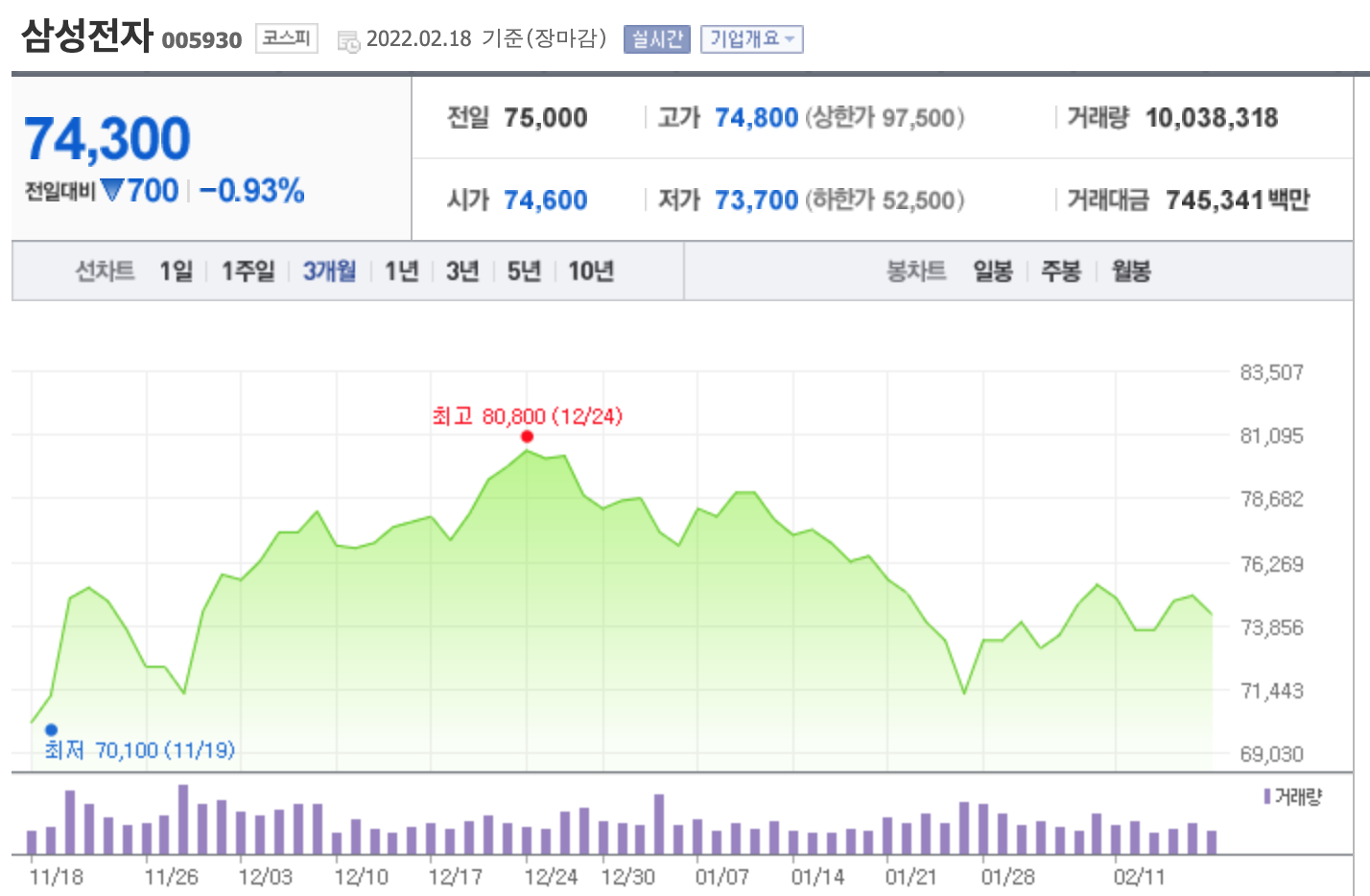The height and width of the screenshot is (896, 1370).
Task: Click the 시가 value 74,600
Action: pos(546,200)
